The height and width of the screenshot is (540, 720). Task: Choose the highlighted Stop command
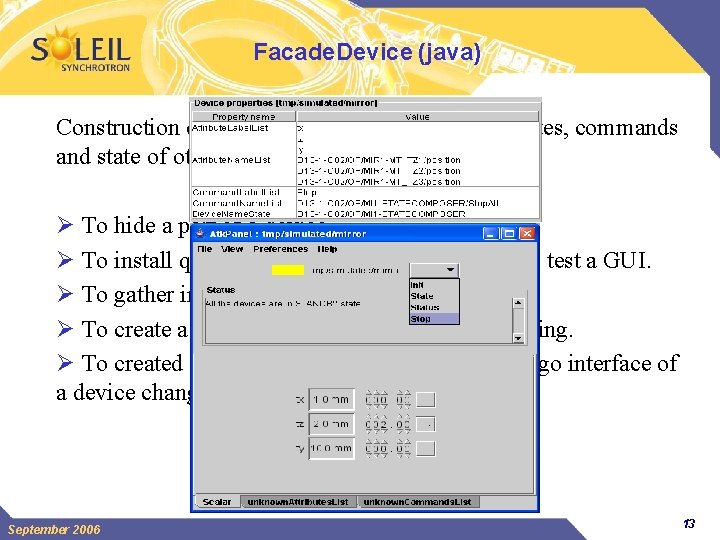click(434, 319)
